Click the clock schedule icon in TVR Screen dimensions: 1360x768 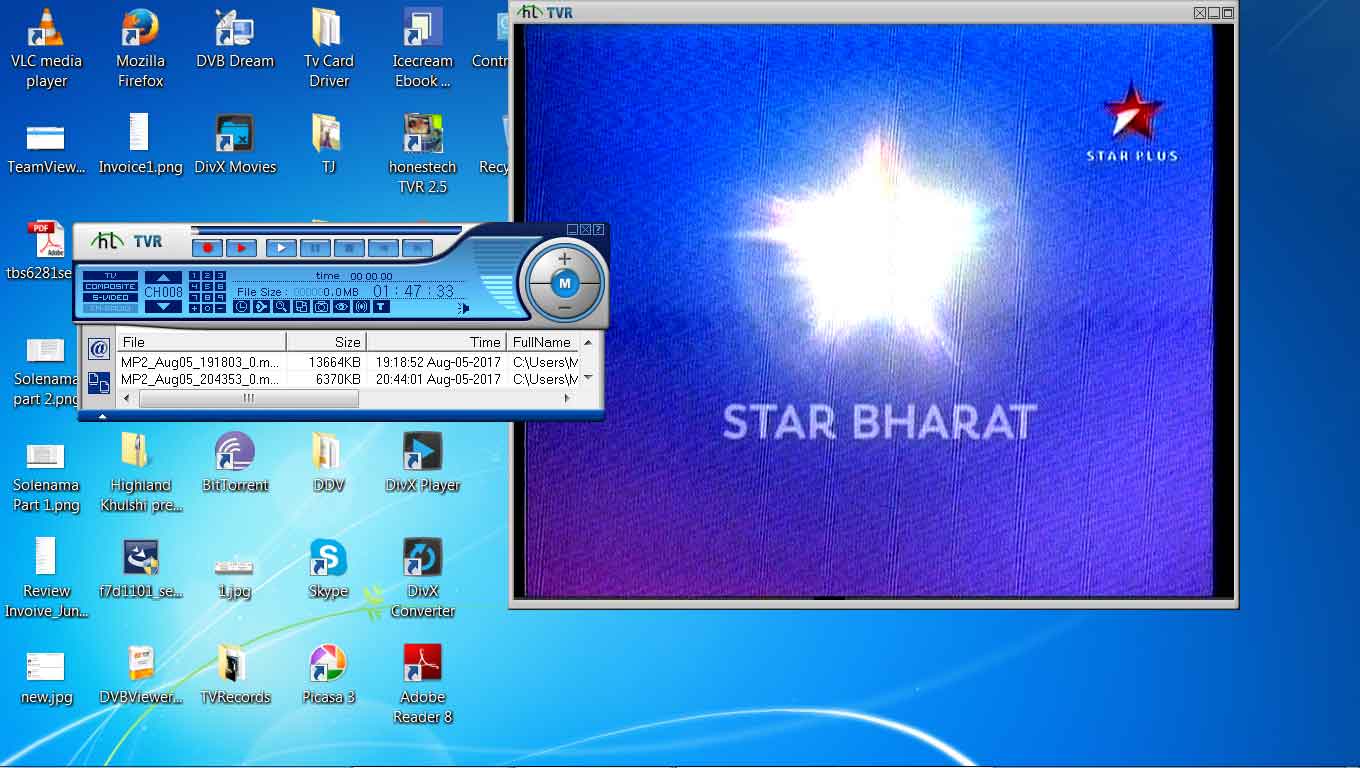241,307
